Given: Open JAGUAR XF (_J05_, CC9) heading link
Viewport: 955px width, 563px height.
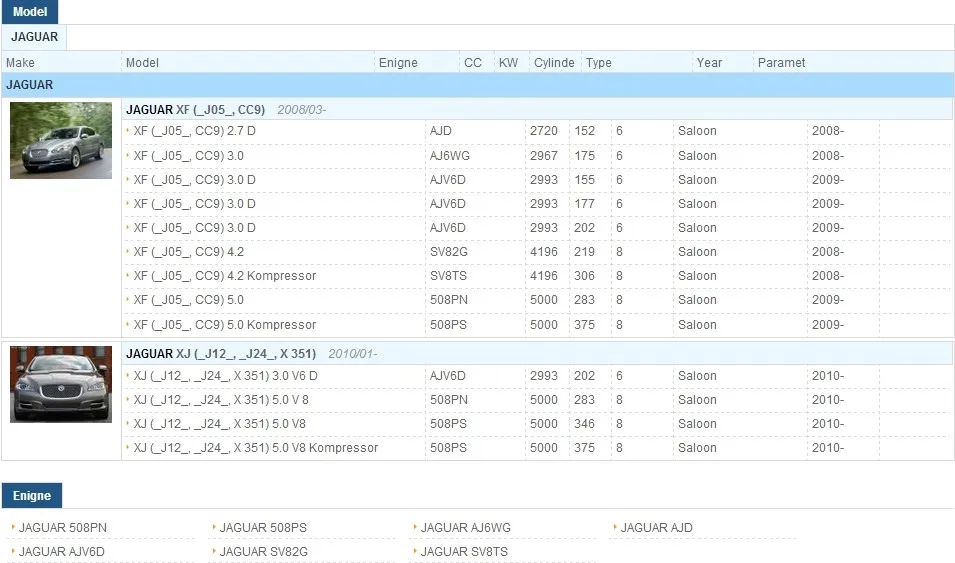Looking at the screenshot, I should click(x=196, y=110).
